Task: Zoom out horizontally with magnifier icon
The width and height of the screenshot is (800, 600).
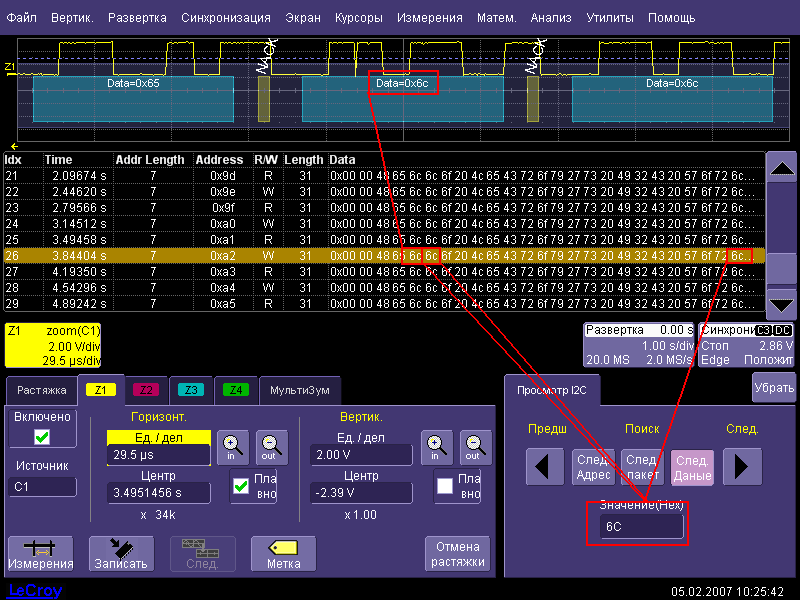Action: 271,445
